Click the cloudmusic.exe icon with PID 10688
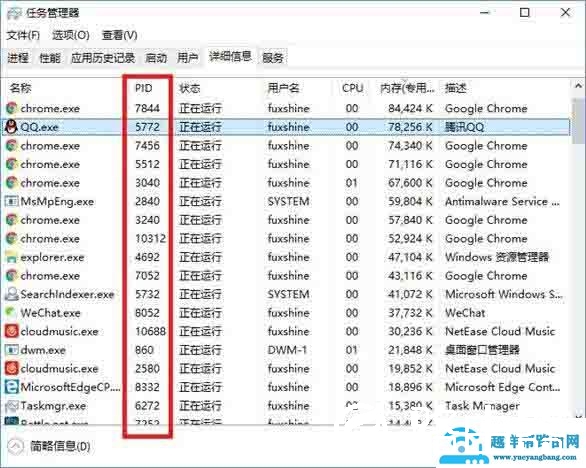 click(11, 331)
